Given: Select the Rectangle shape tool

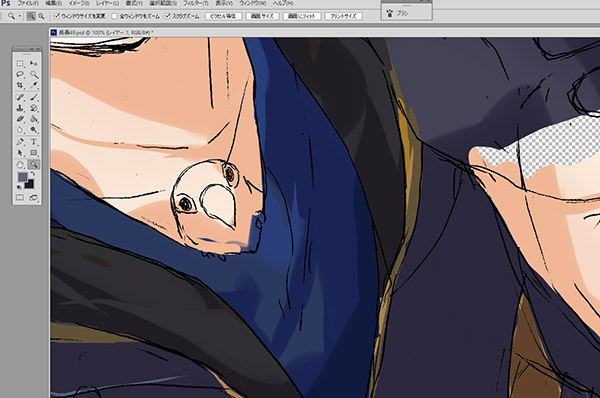Looking at the screenshot, I should [x=34, y=153].
